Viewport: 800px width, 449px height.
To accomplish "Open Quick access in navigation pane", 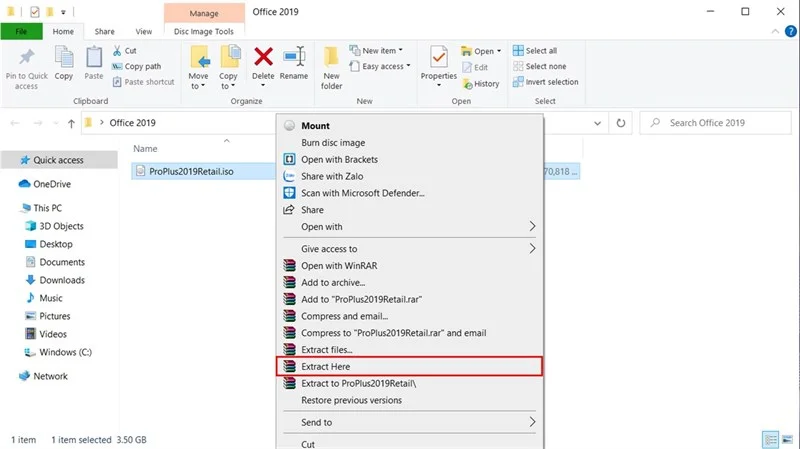I will pos(59,160).
